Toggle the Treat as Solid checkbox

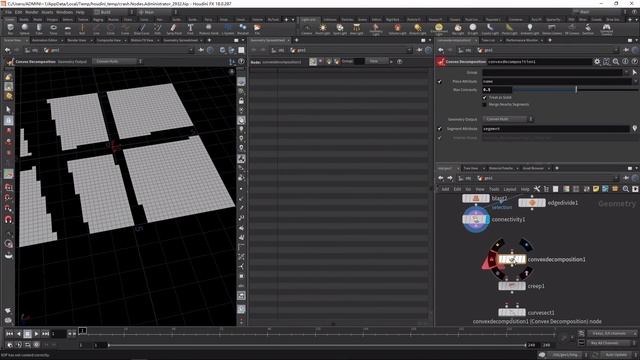[484, 98]
